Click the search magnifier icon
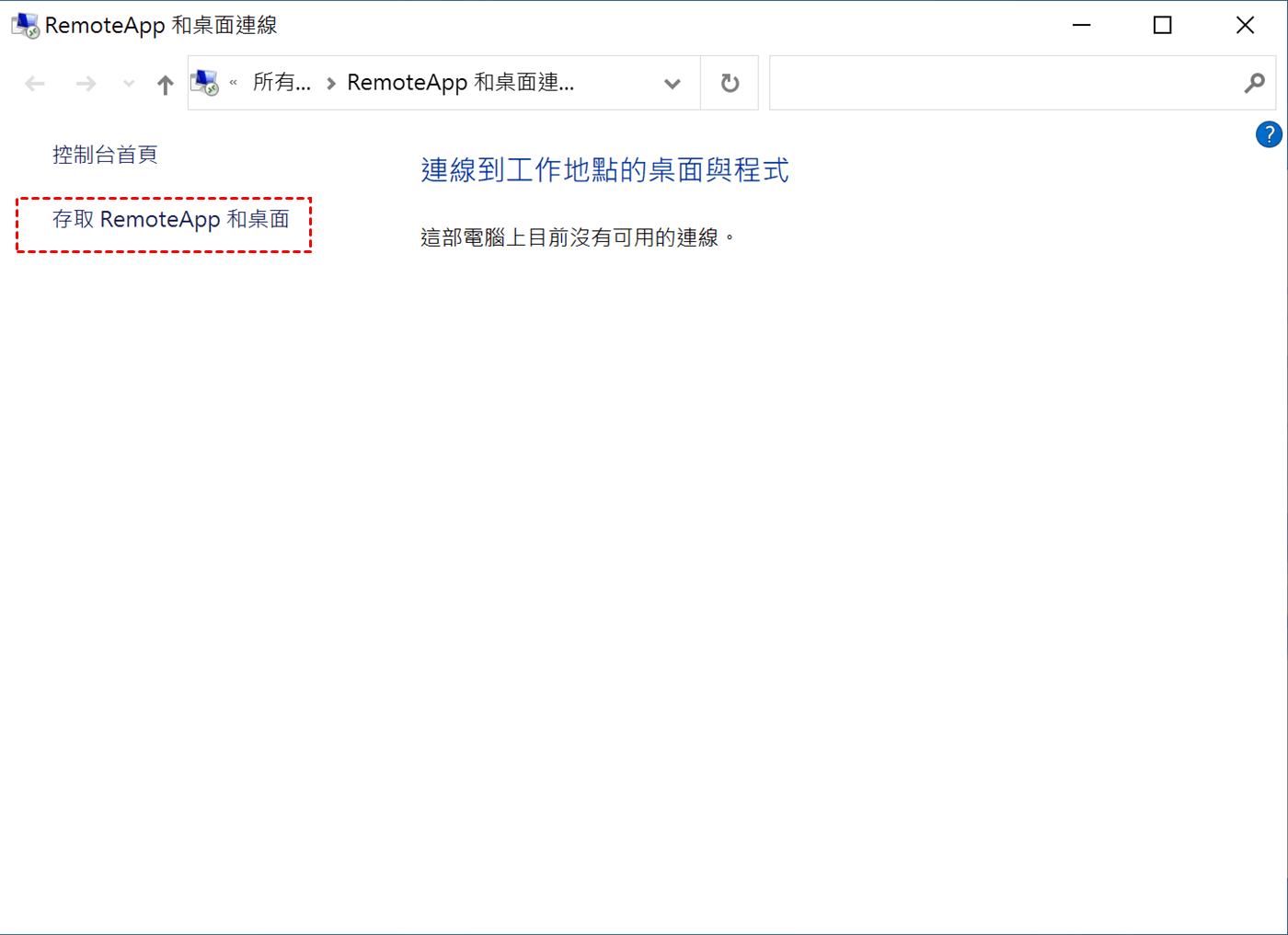 pos(1254,84)
